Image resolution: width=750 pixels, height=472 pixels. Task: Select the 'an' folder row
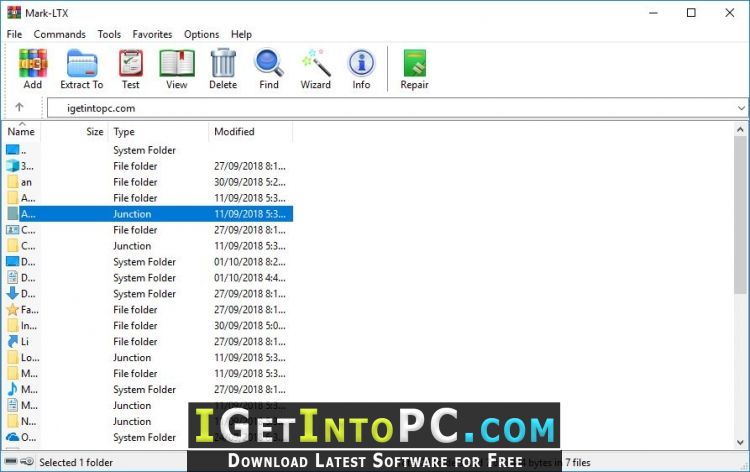(148, 182)
